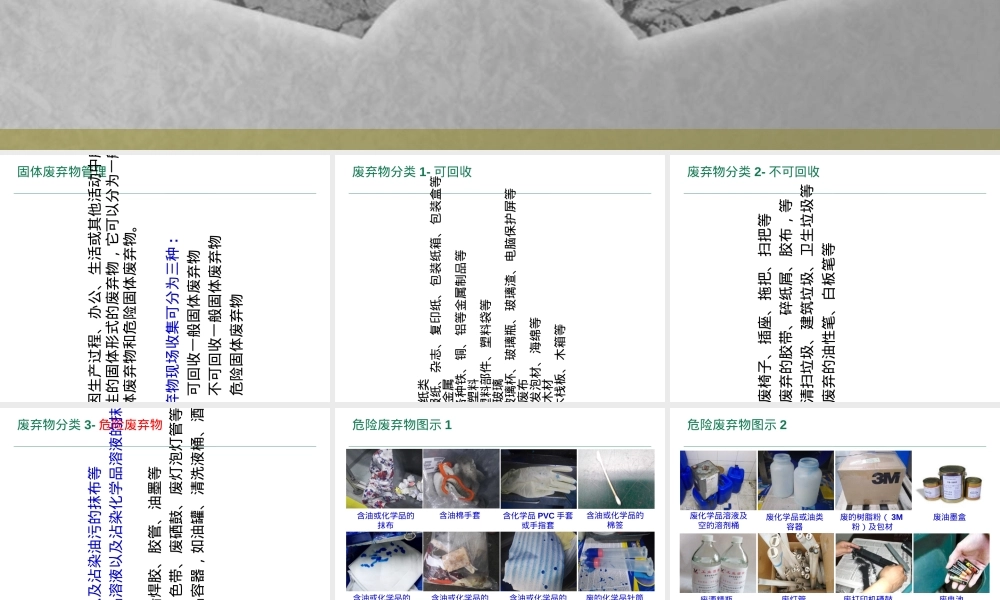Click the solvent barrel photo
Viewport: 1000px width, 600px height.
click(x=718, y=480)
